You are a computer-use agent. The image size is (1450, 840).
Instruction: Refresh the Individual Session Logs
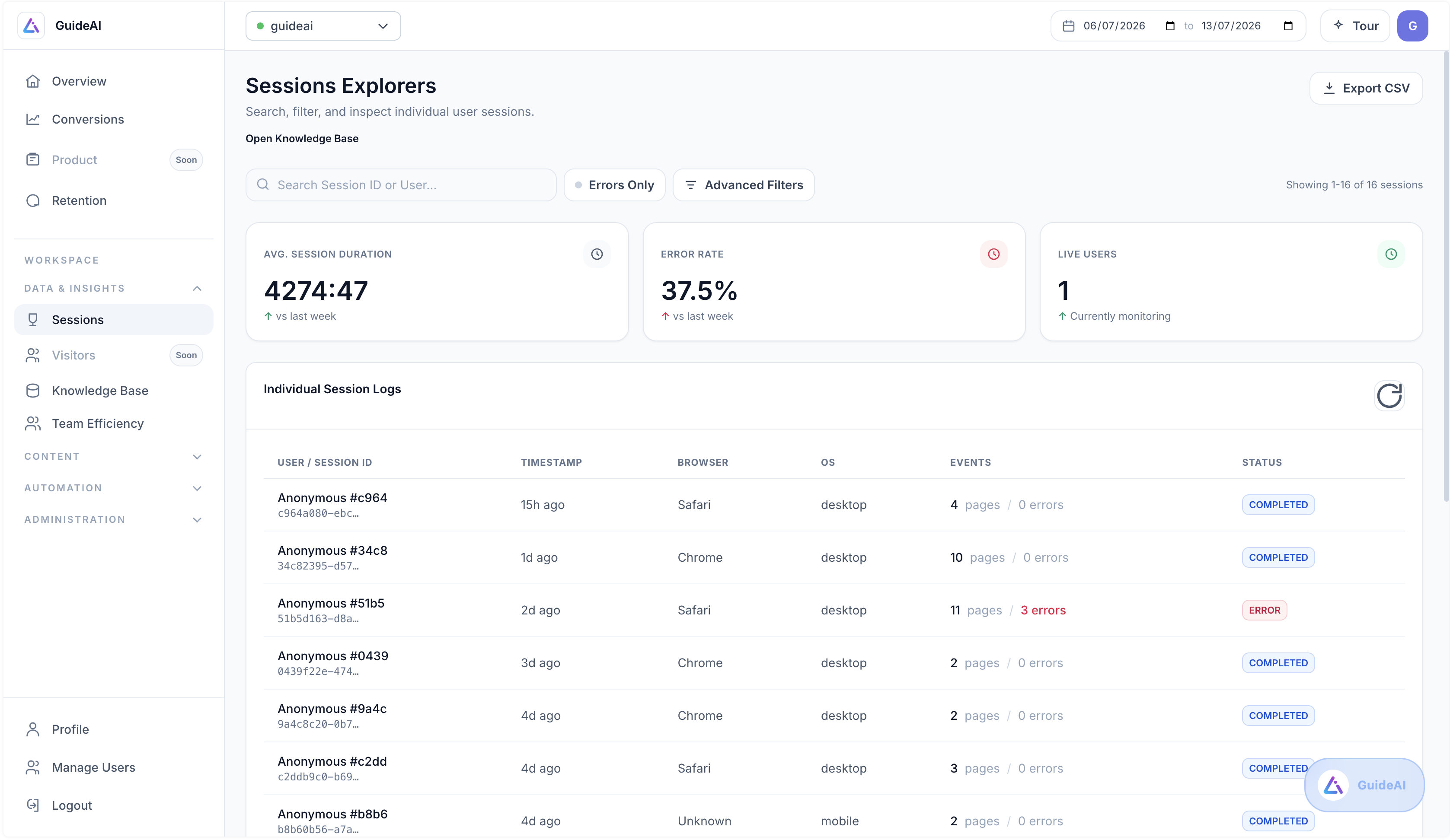tap(1389, 395)
